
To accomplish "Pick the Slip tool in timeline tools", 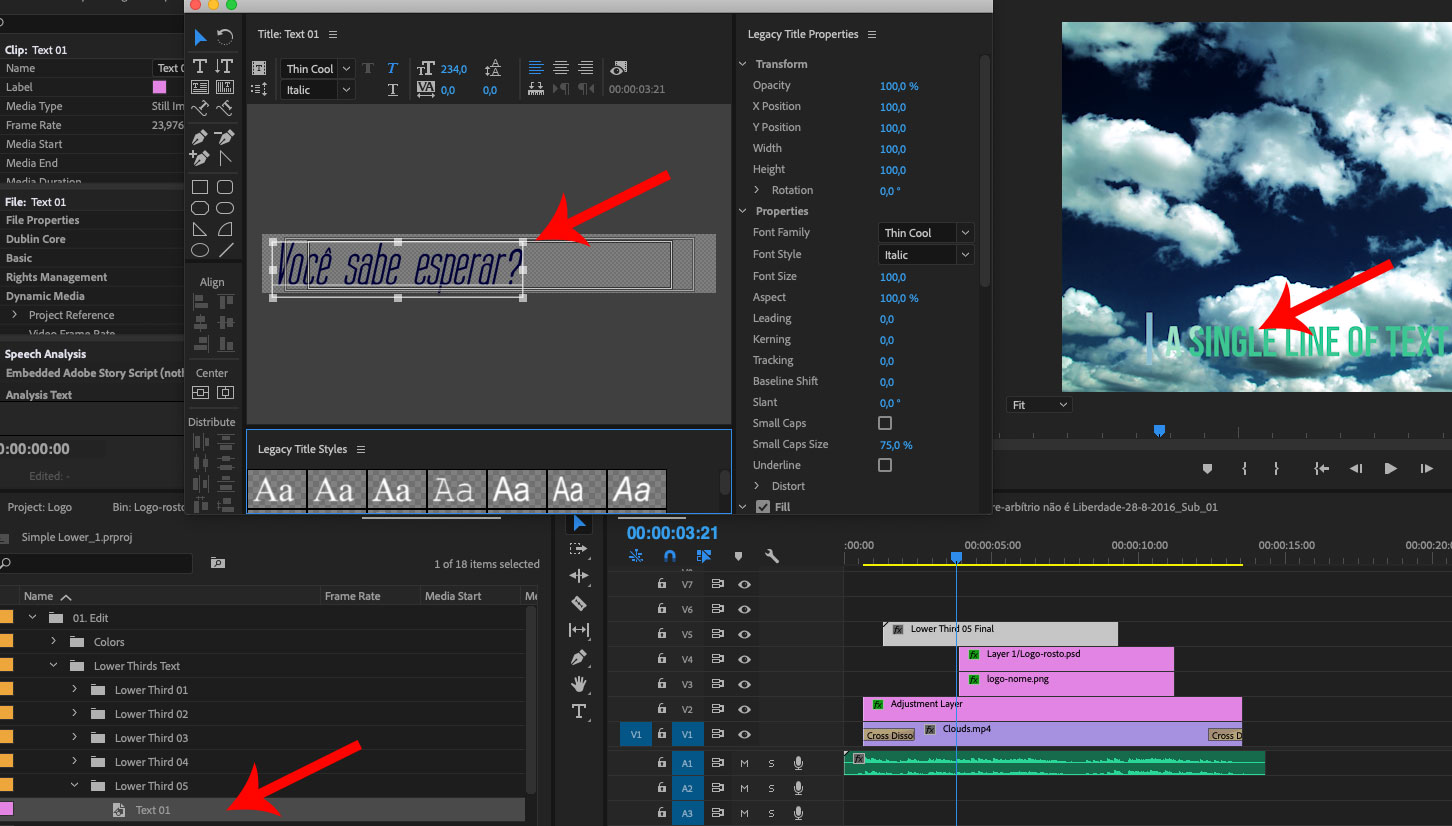I will [x=578, y=630].
